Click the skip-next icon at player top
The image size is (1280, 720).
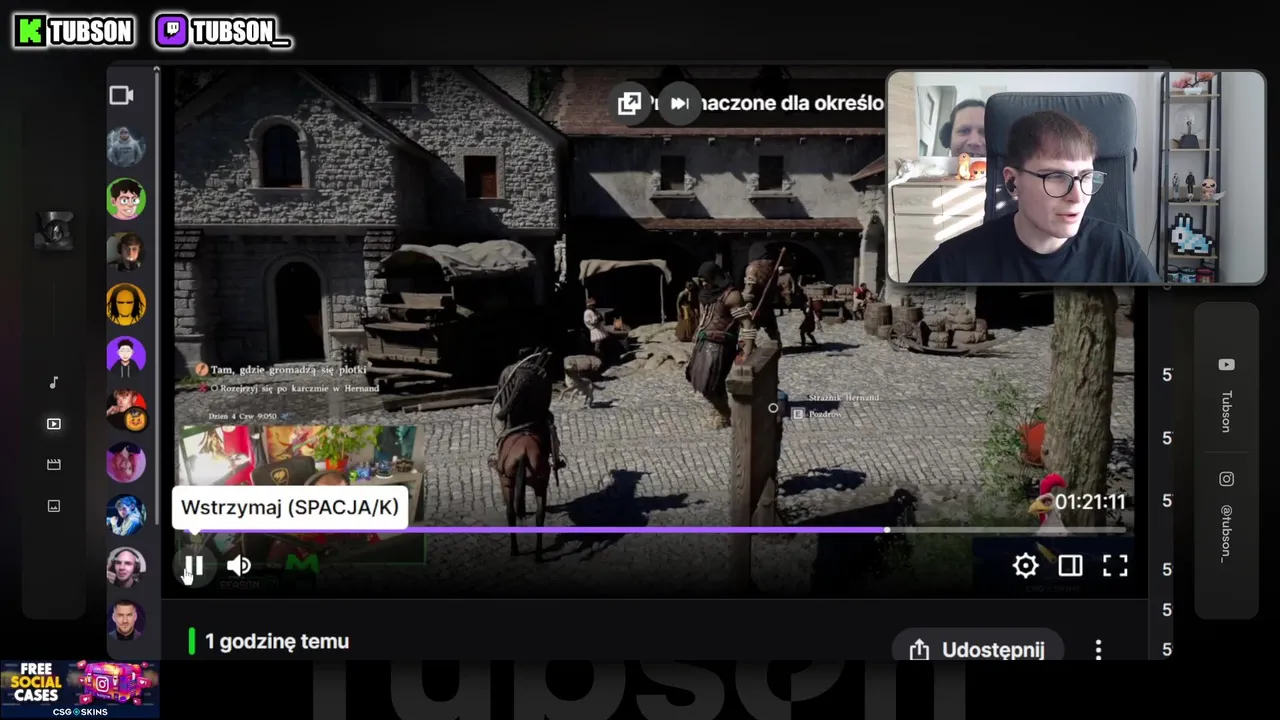click(679, 103)
